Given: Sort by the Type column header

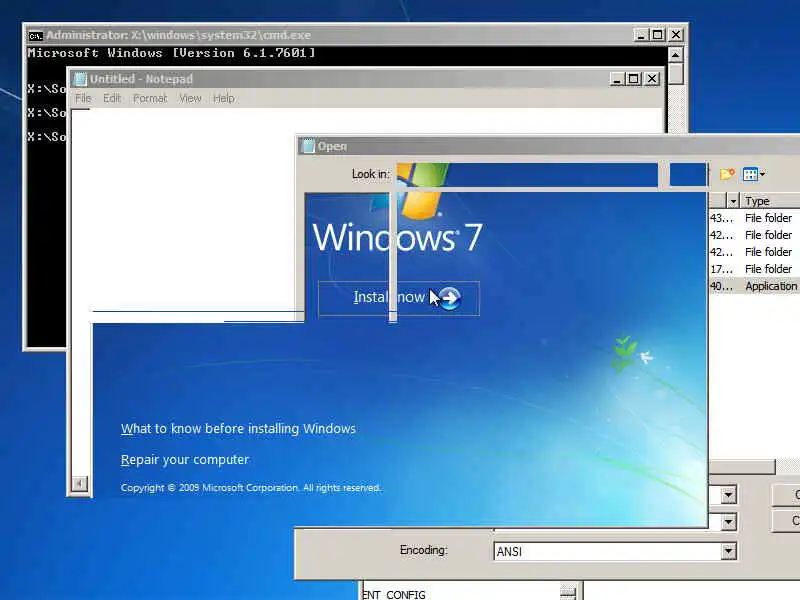Looking at the screenshot, I should (x=769, y=201).
